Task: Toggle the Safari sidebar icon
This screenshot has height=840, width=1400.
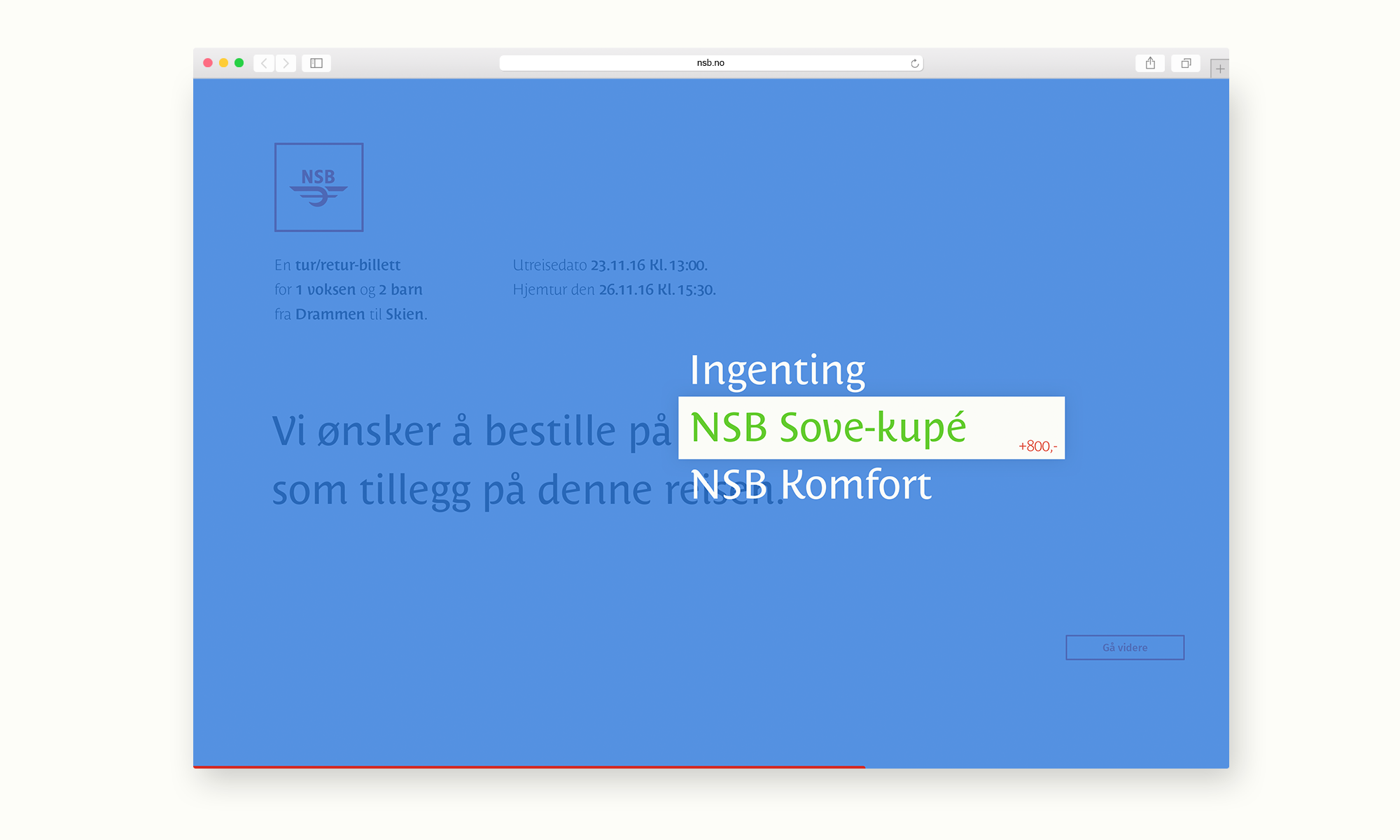Action: coord(316,63)
